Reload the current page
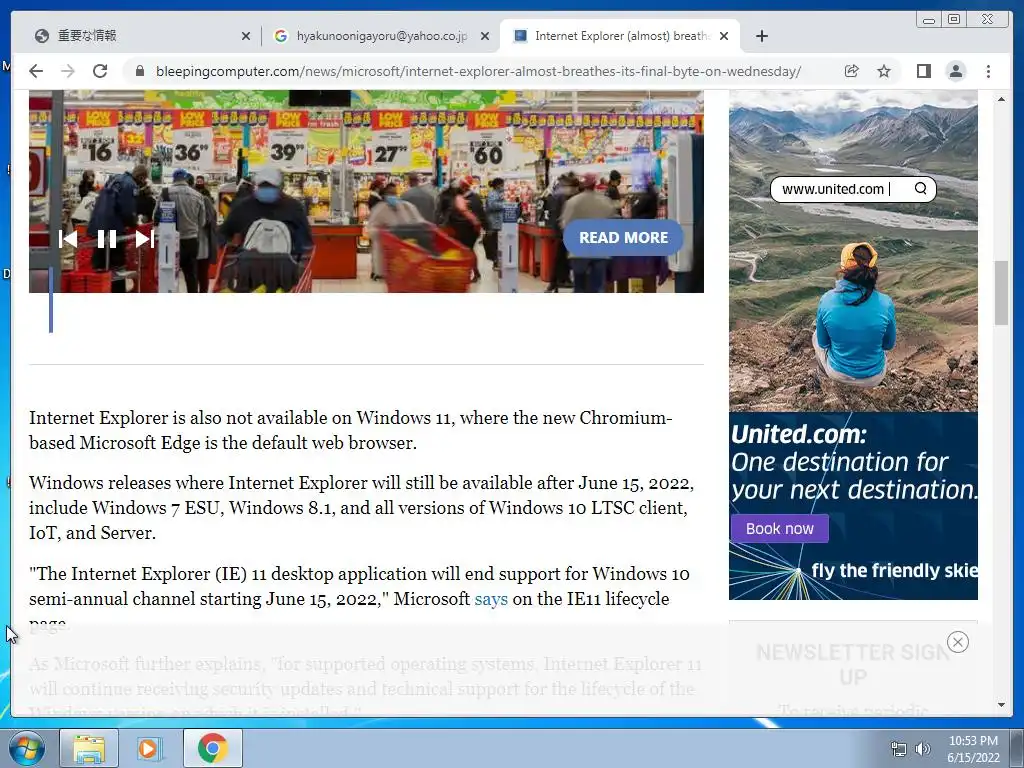 point(100,71)
